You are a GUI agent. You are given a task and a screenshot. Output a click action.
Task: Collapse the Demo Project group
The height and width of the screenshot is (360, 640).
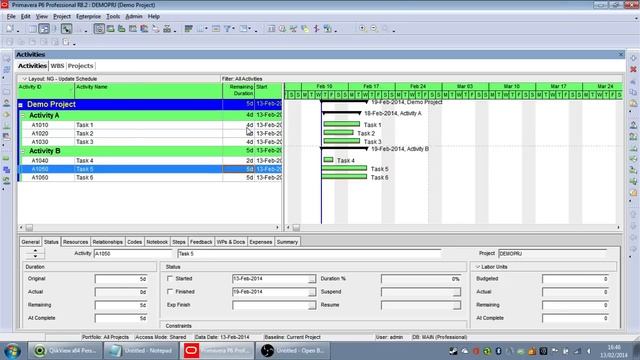click(20, 105)
